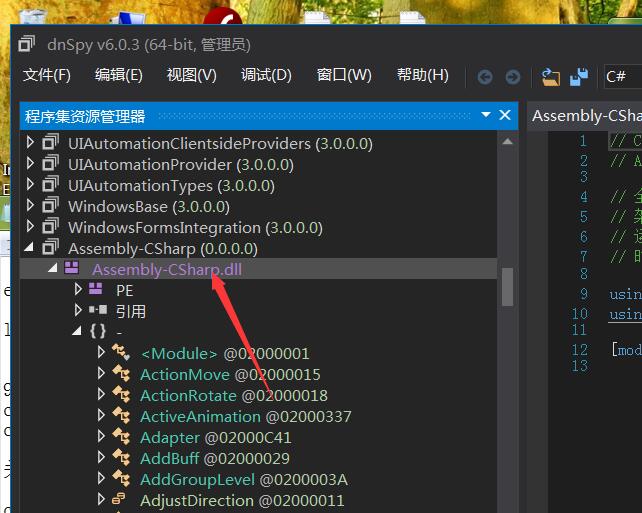Click class icon of ActionRotate
This screenshot has width=642, height=513.
click(x=121, y=394)
